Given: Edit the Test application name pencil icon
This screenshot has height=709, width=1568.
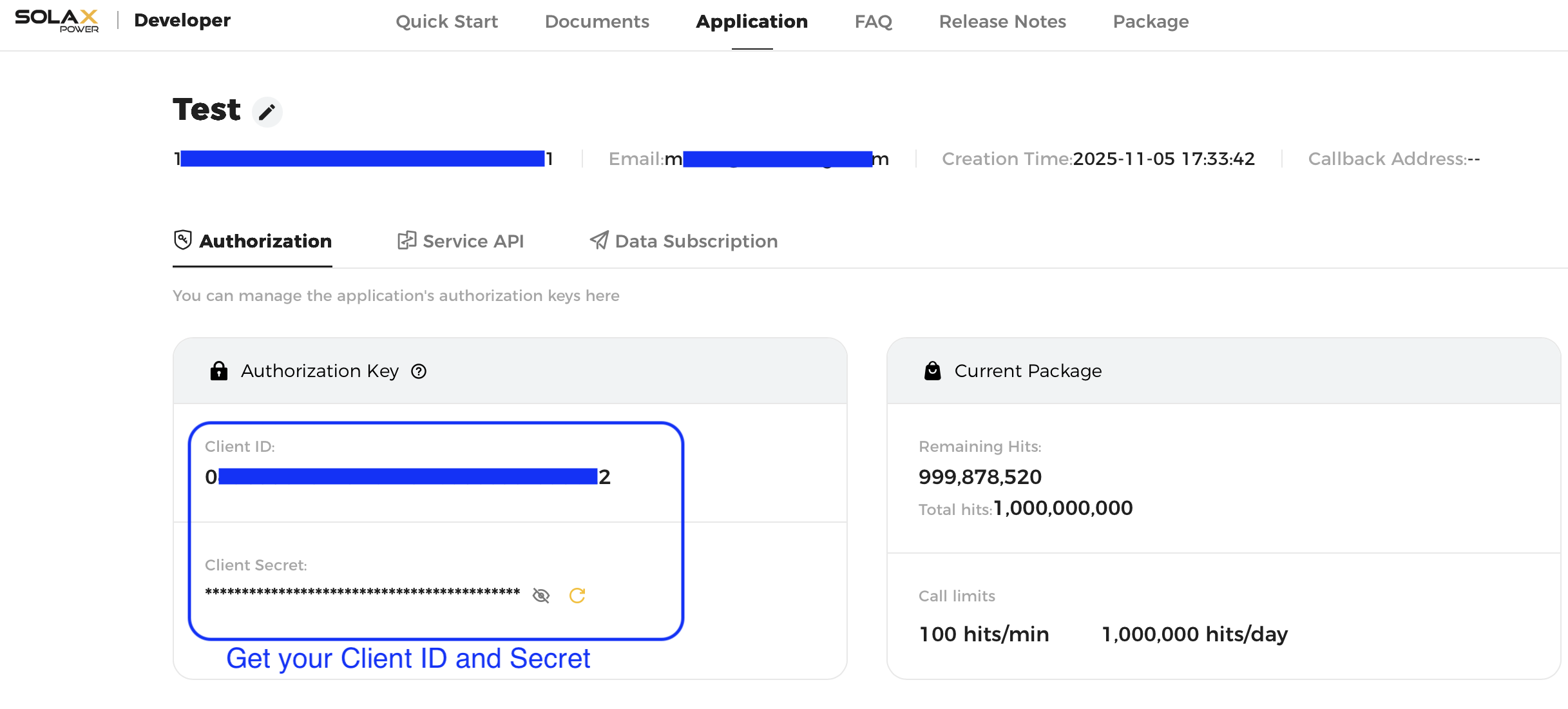Looking at the screenshot, I should click(267, 112).
